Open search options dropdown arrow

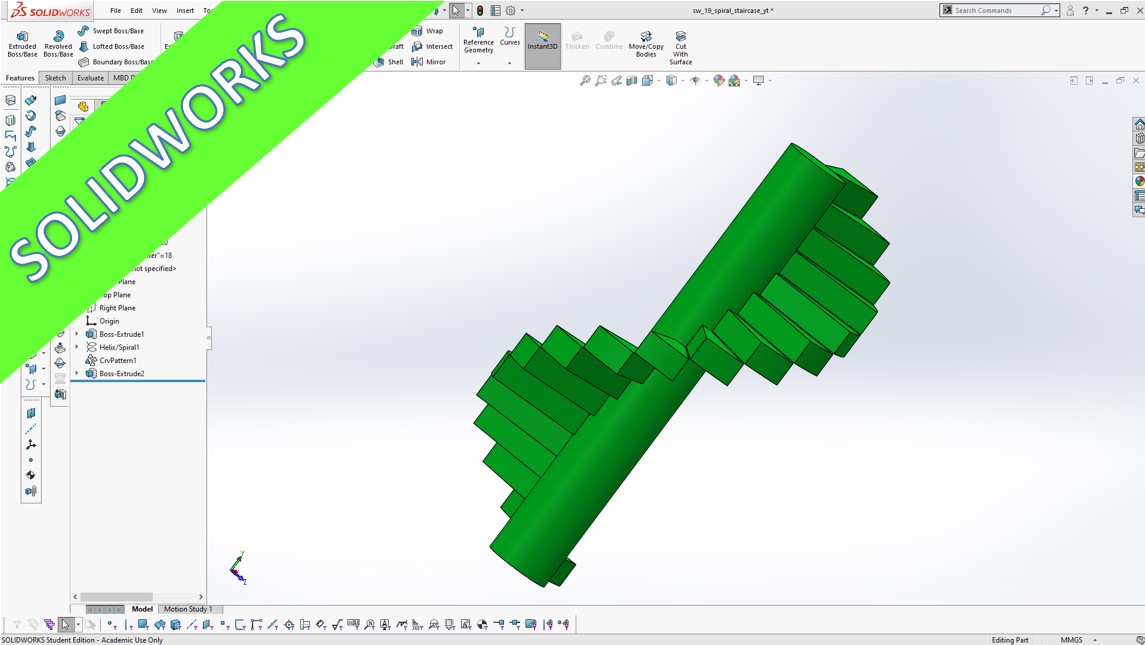(x=1056, y=11)
